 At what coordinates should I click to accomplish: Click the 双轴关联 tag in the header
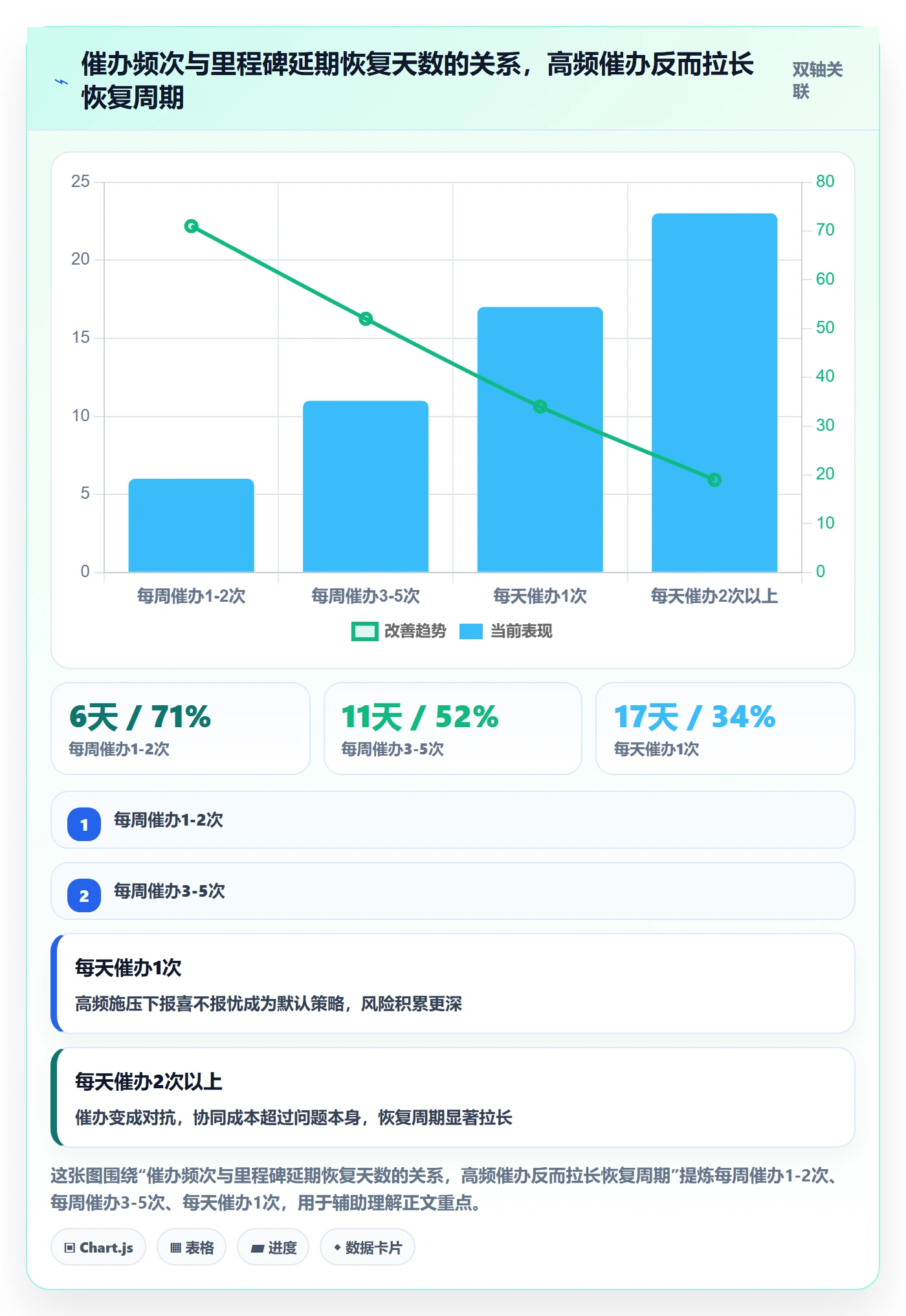(817, 81)
